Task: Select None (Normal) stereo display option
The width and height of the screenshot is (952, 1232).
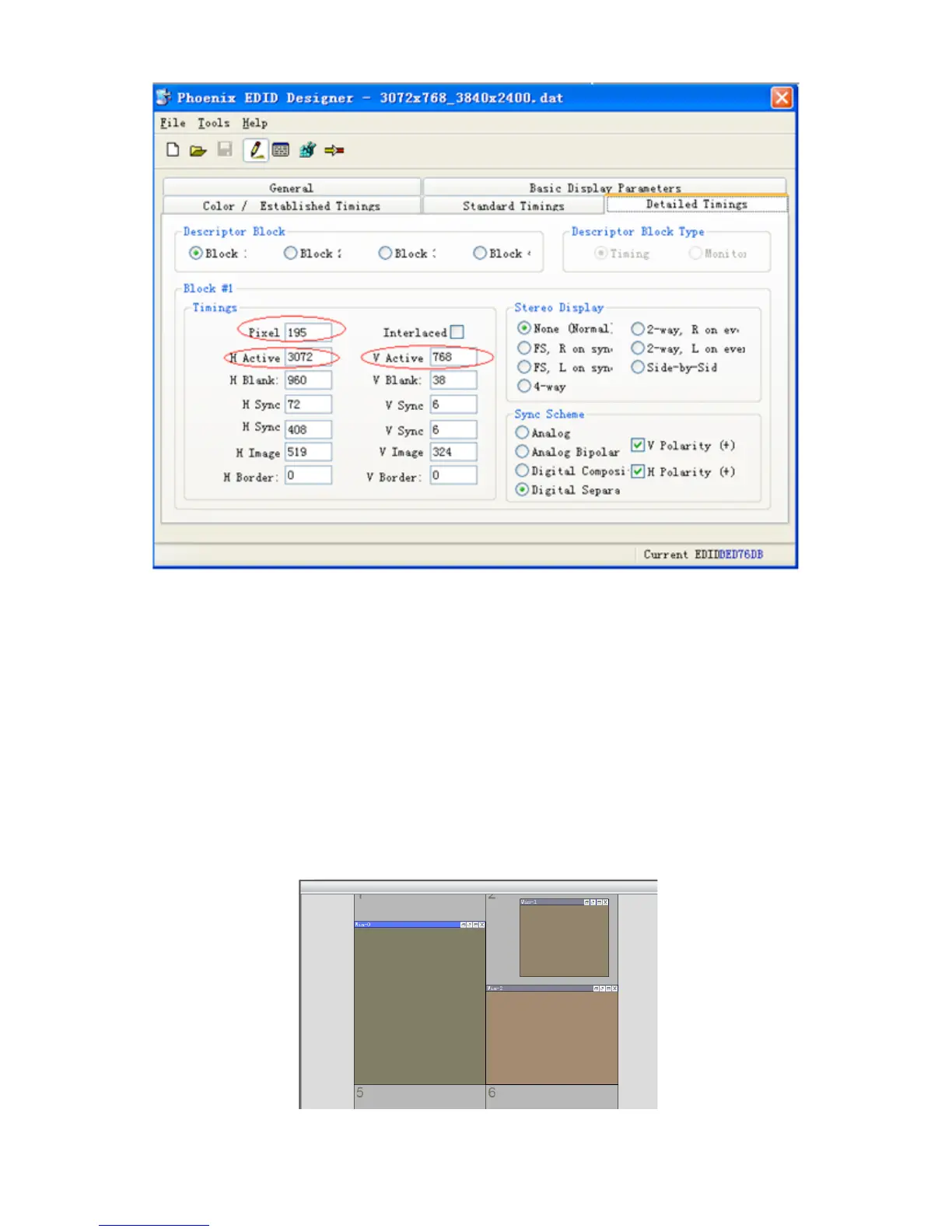Action: 524,328
